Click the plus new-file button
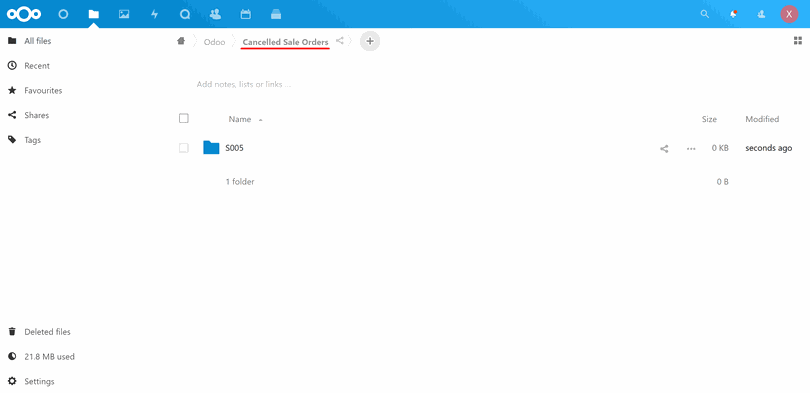The height and width of the screenshot is (393, 810). click(x=370, y=41)
